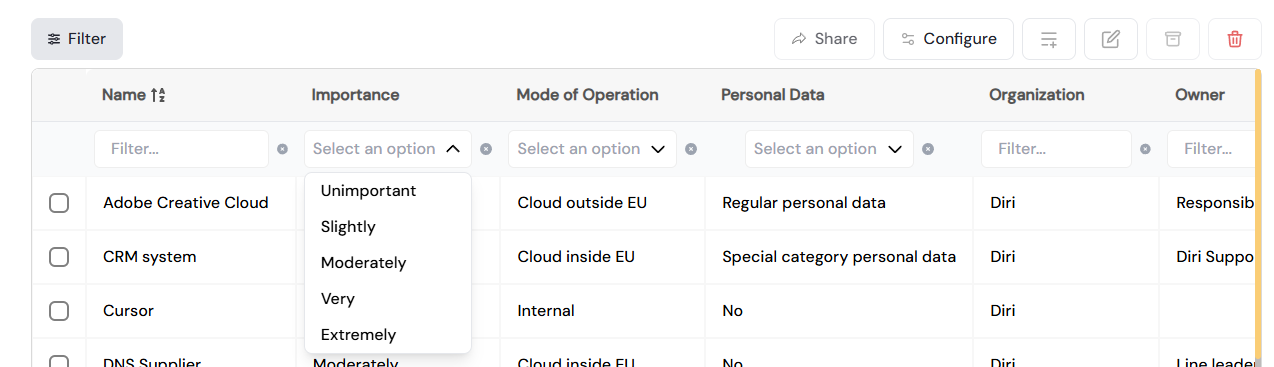Click the edit pencil icon button
The image size is (1274, 367).
[1111, 39]
